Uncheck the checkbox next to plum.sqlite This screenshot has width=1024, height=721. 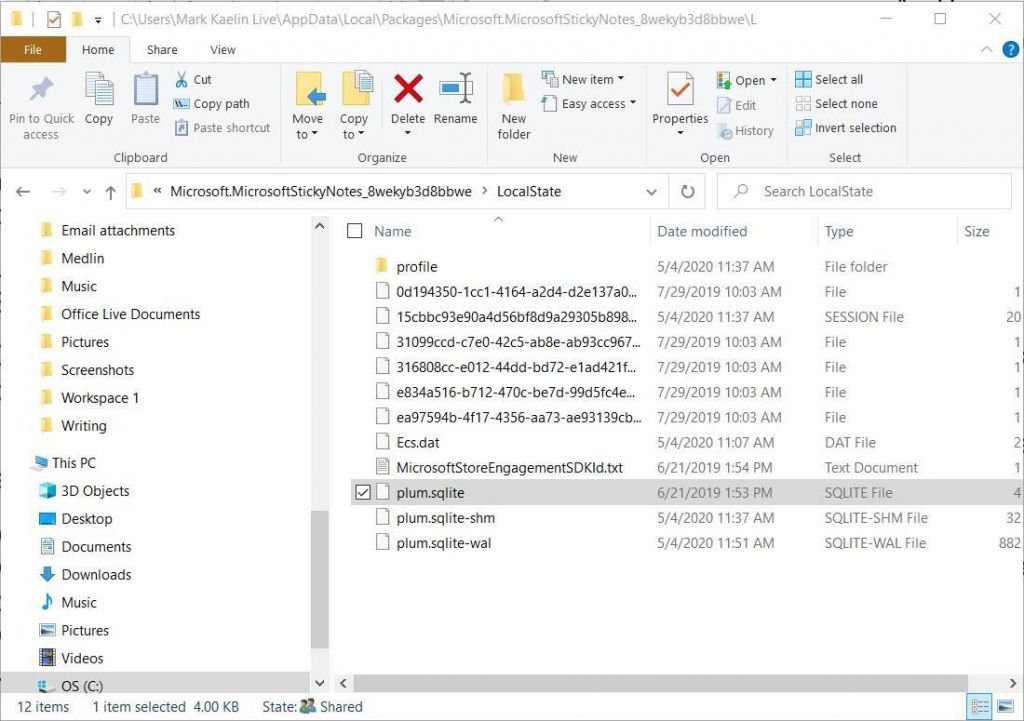(x=363, y=492)
